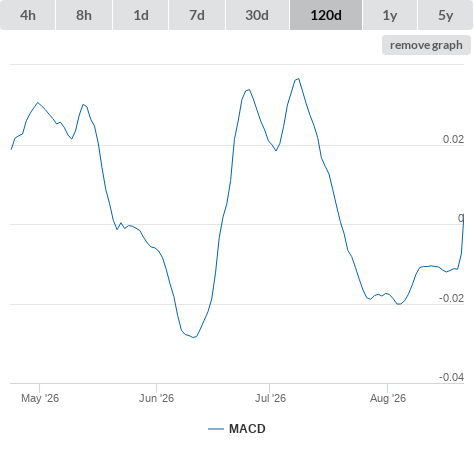Screen dimensions: 474x455
Task: Click the -0.04 y-axis label
Action: tap(451, 377)
